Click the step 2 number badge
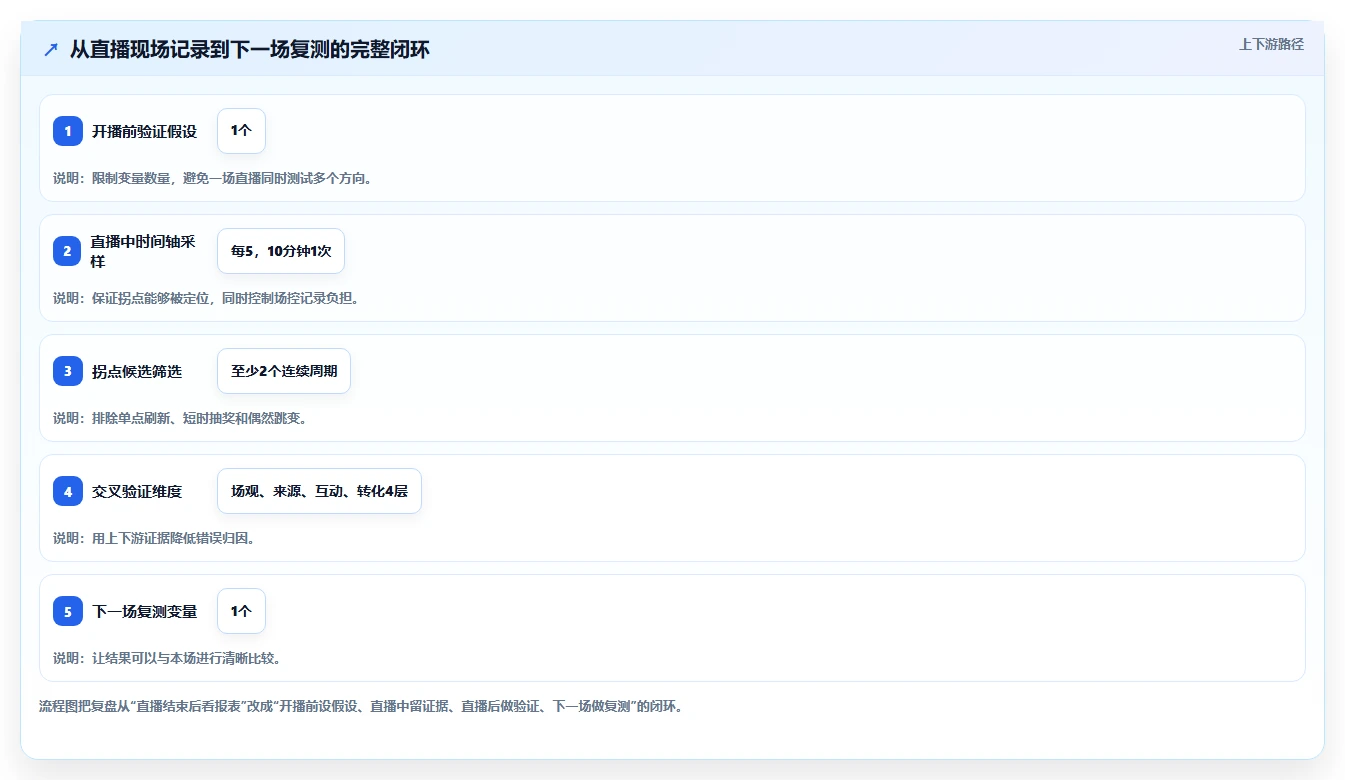 point(68,251)
